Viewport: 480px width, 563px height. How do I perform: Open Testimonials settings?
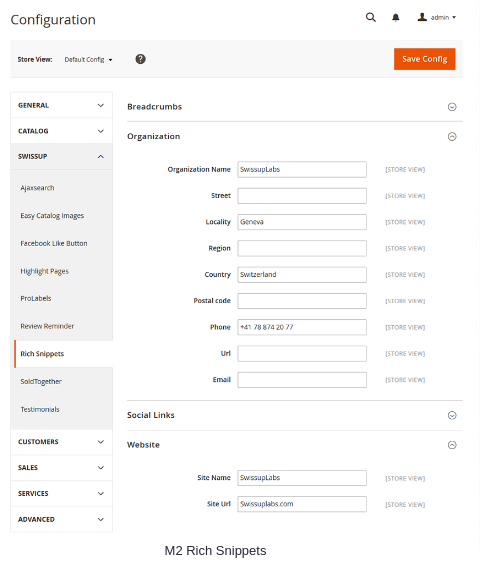pos(40,409)
